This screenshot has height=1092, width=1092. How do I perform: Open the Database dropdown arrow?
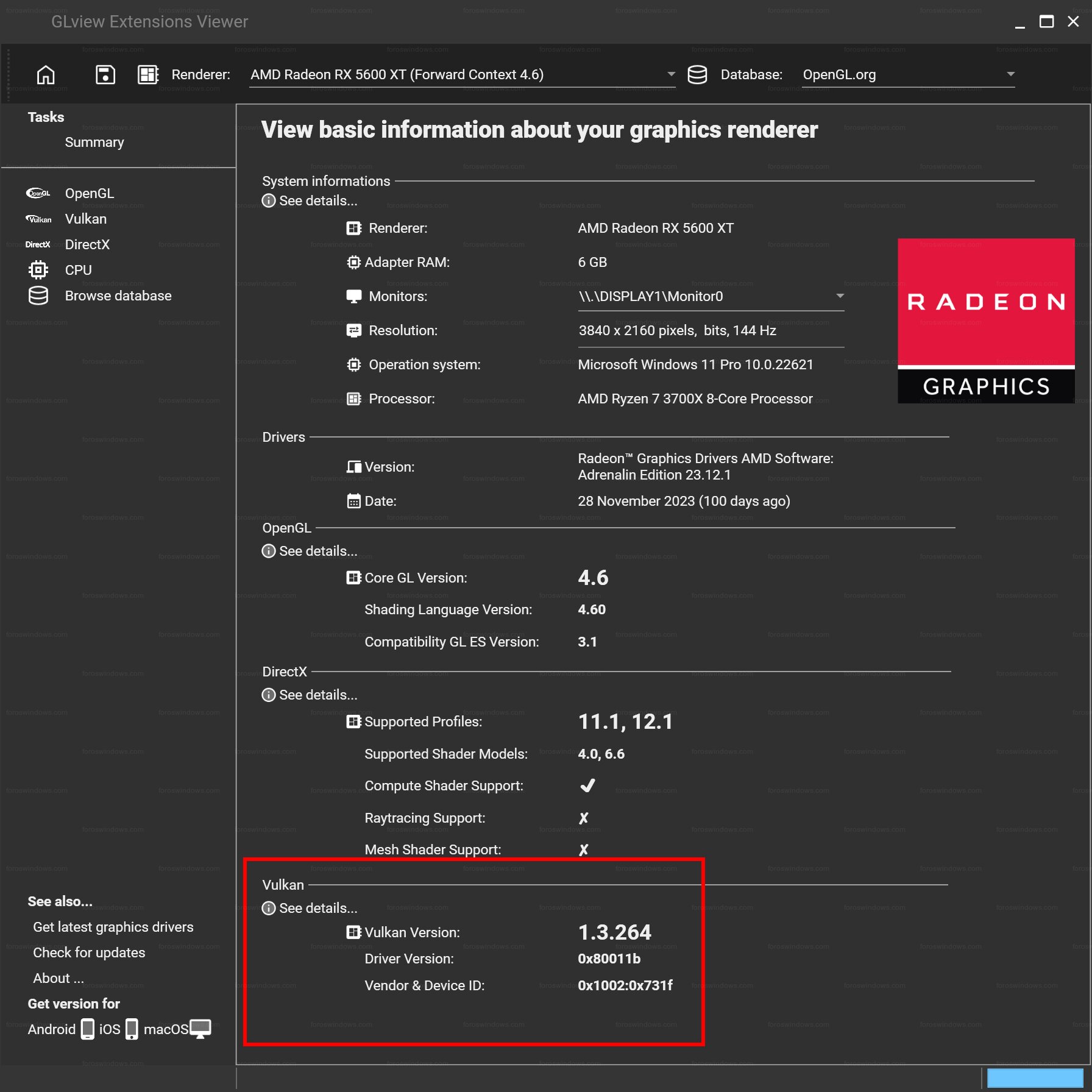click(1010, 74)
